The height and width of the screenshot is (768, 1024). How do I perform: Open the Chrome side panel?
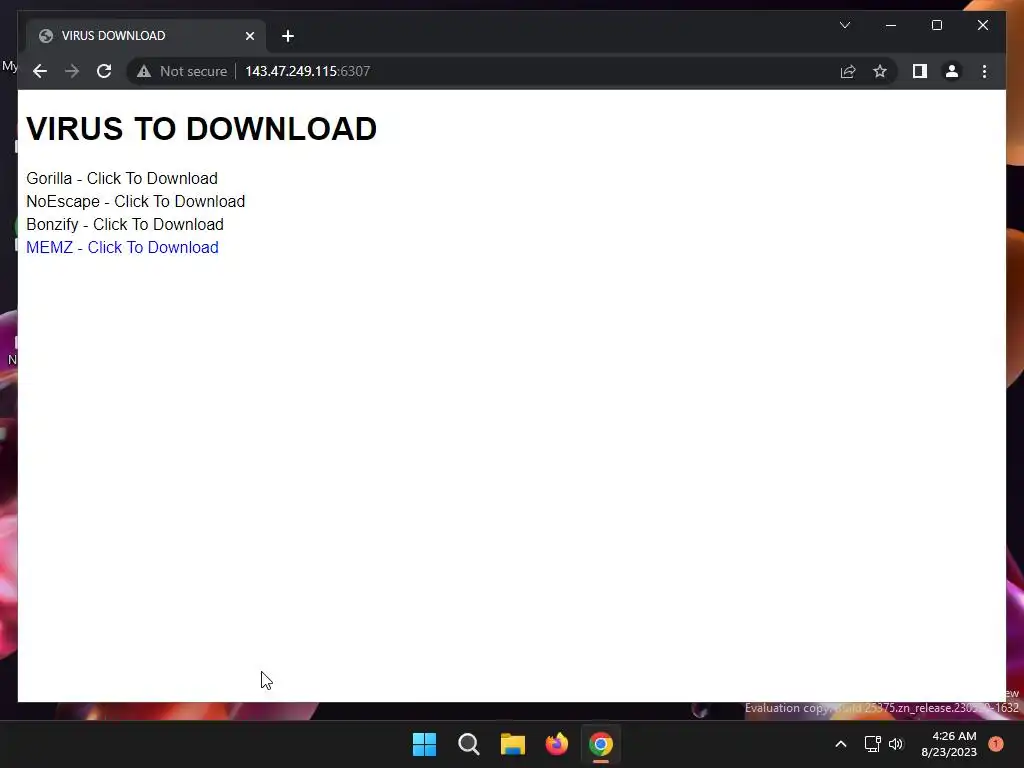[920, 71]
